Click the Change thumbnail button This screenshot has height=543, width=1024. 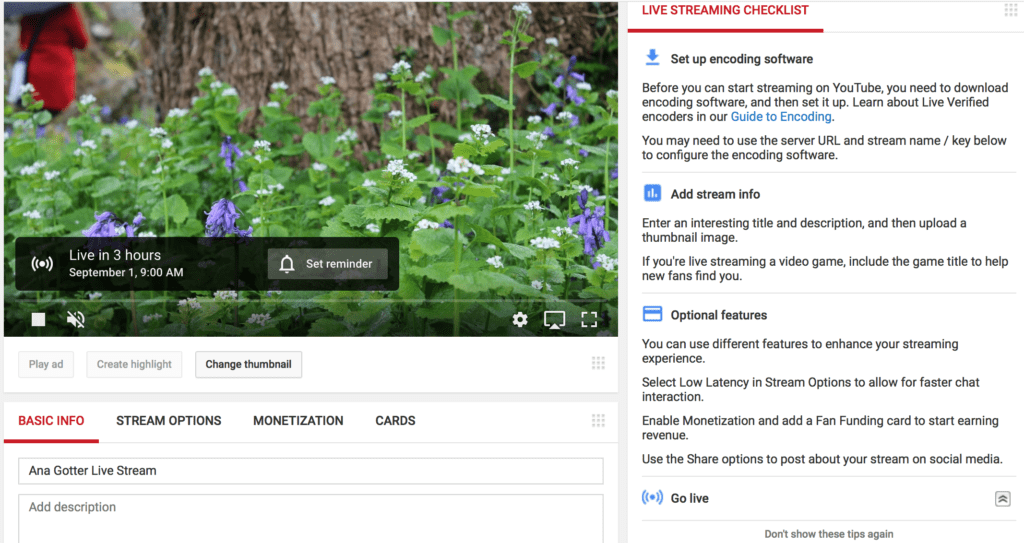[x=248, y=364]
